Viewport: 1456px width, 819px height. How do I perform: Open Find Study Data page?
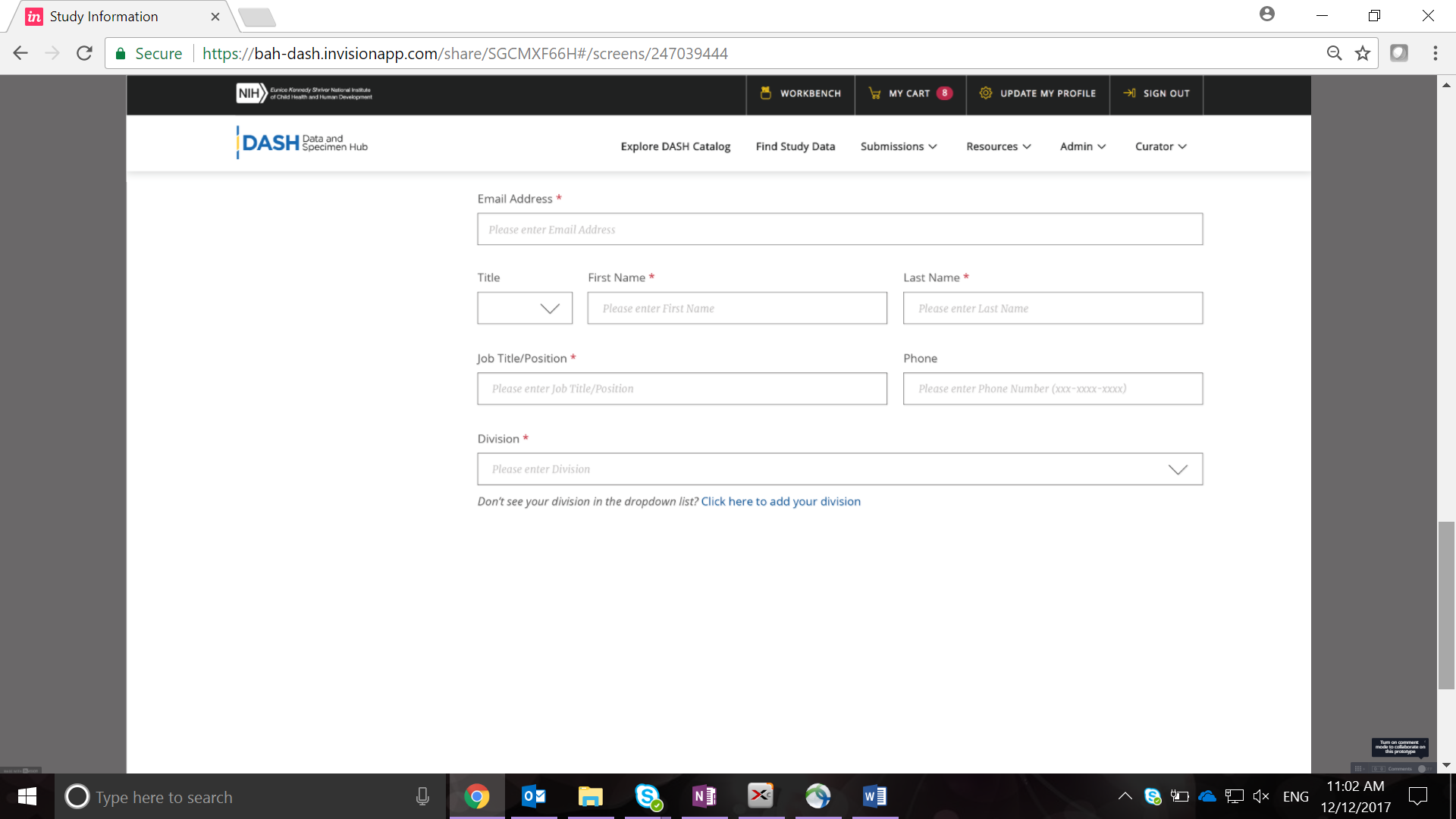tap(795, 146)
